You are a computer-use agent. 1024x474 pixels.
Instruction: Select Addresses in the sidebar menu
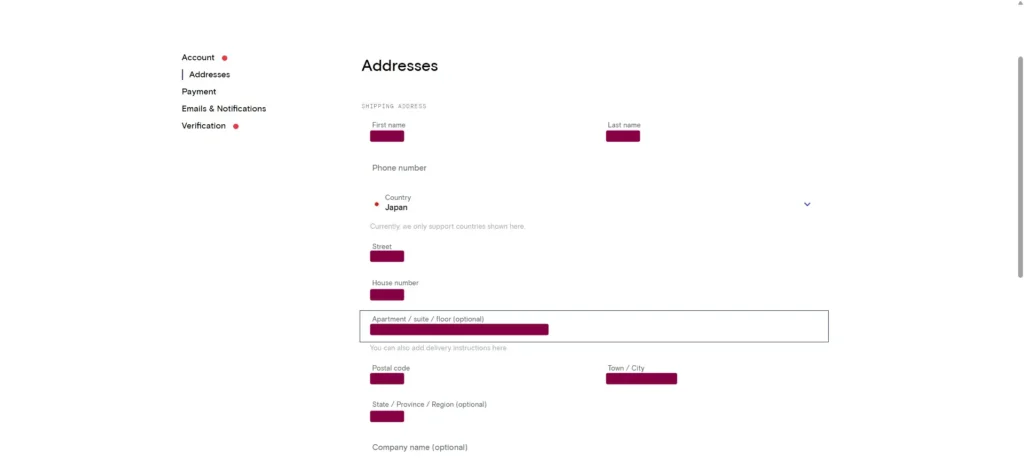point(209,75)
